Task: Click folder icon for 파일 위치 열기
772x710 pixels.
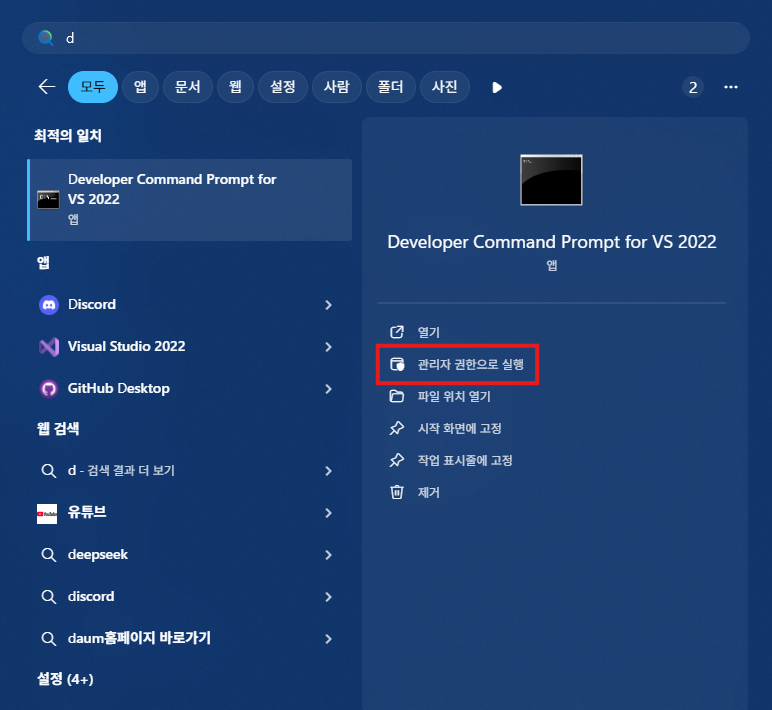Action: click(397, 396)
